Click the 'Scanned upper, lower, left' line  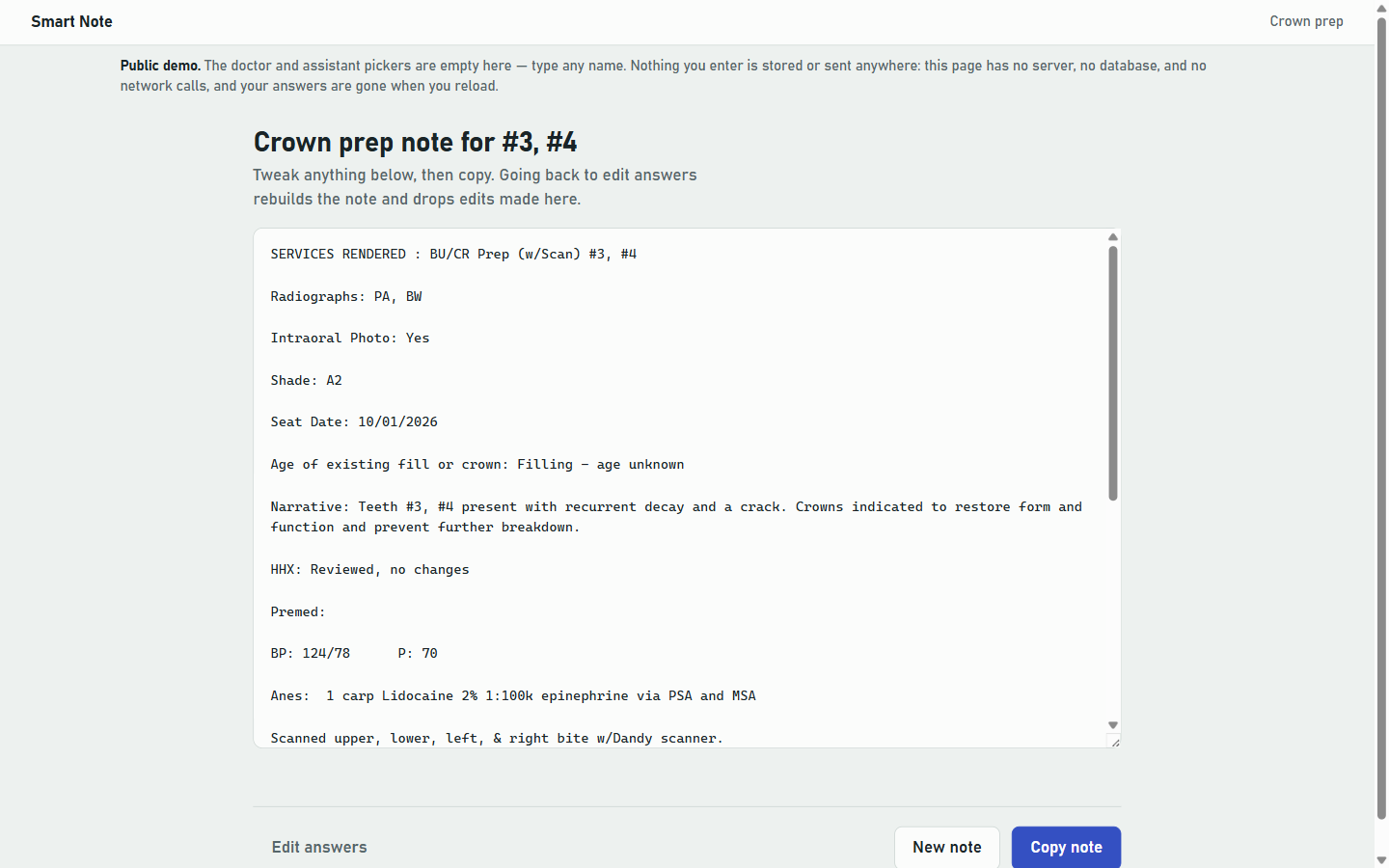coord(497,738)
